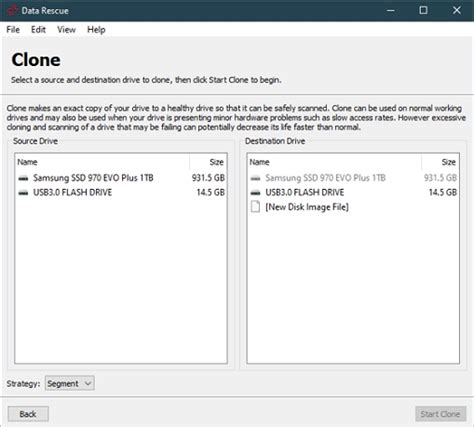Minimize the Data Rescue window
The image size is (474, 427).
(391, 10)
